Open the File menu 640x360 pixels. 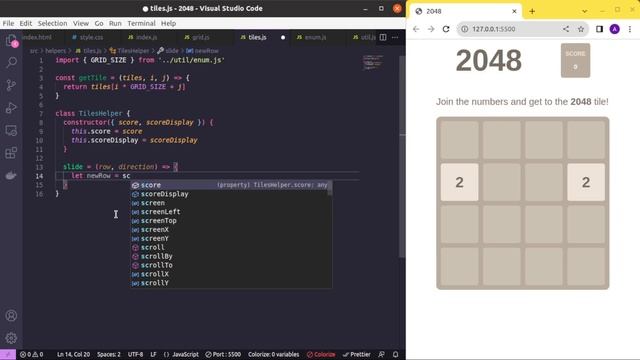tap(8, 23)
